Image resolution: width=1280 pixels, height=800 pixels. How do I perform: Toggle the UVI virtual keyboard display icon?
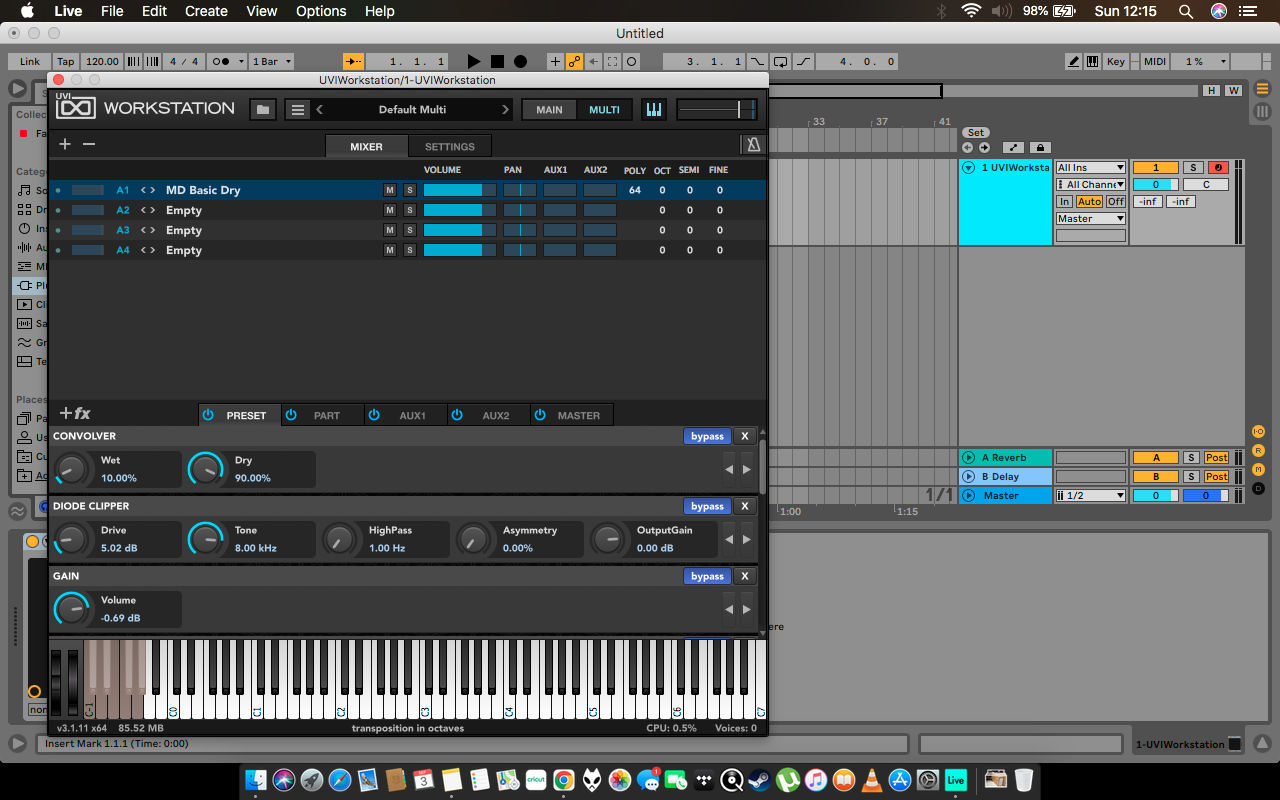click(x=654, y=109)
